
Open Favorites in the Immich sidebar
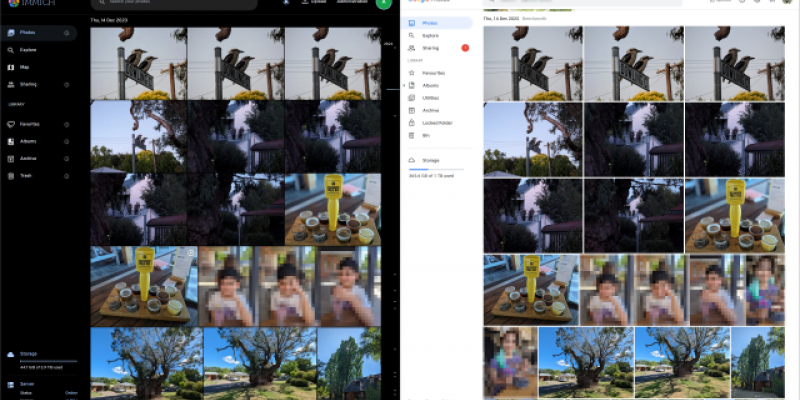pyautogui.click(x=38, y=124)
